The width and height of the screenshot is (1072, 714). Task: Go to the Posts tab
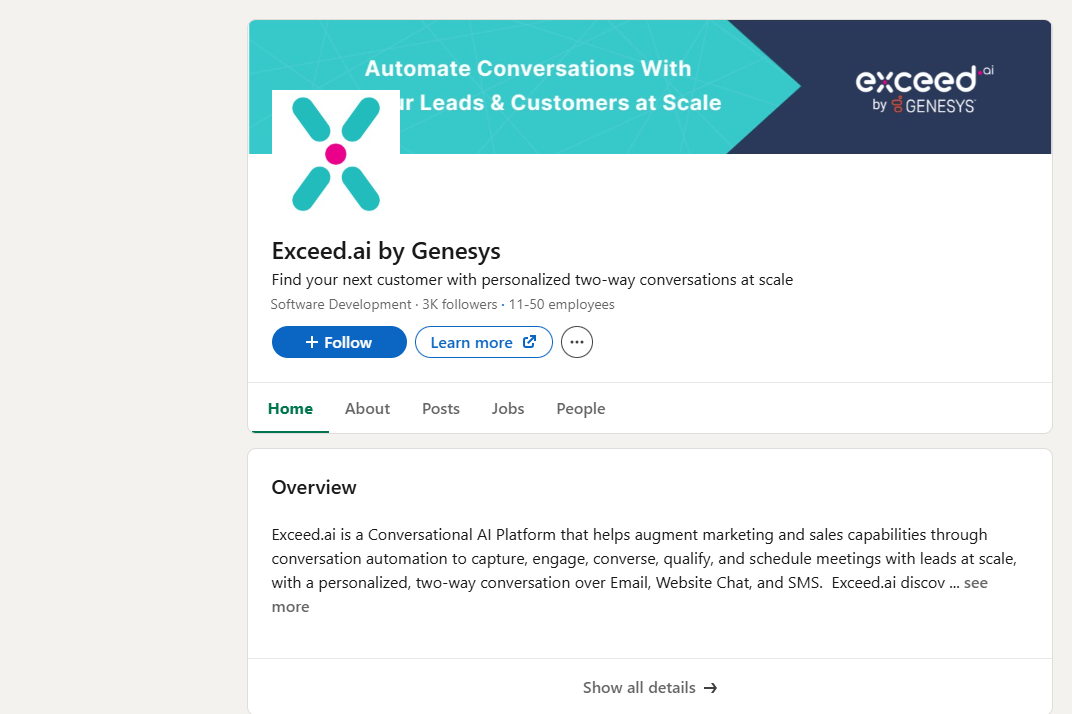tap(441, 409)
